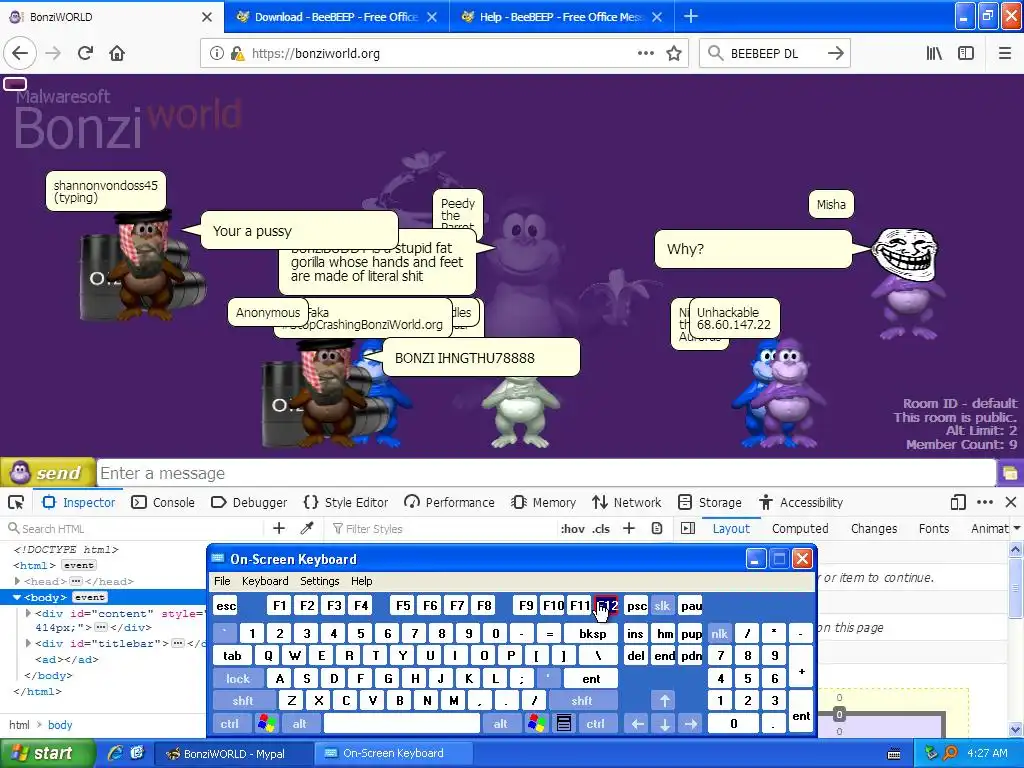
Task: Collapse the three-pane inspector toggle
Action: [688, 528]
